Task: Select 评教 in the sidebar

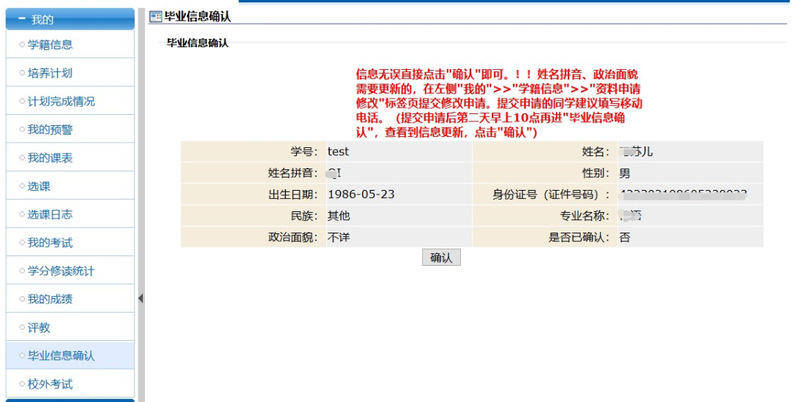Action: tap(39, 327)
